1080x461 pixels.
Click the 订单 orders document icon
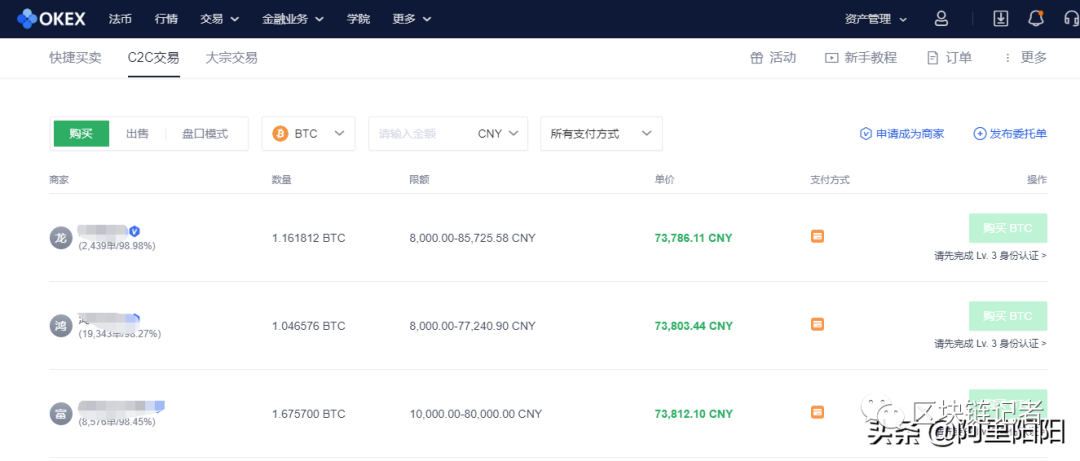pyautogui.click(x=933, y=58)
